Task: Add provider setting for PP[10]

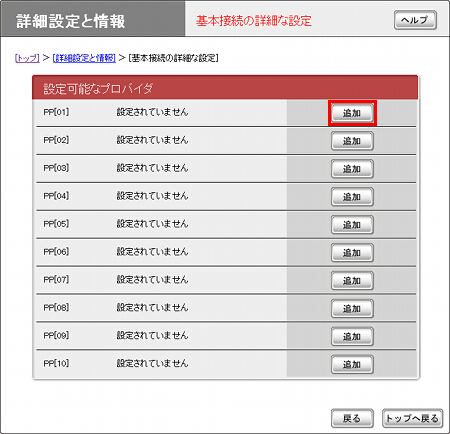Action: tap(352, 365)
